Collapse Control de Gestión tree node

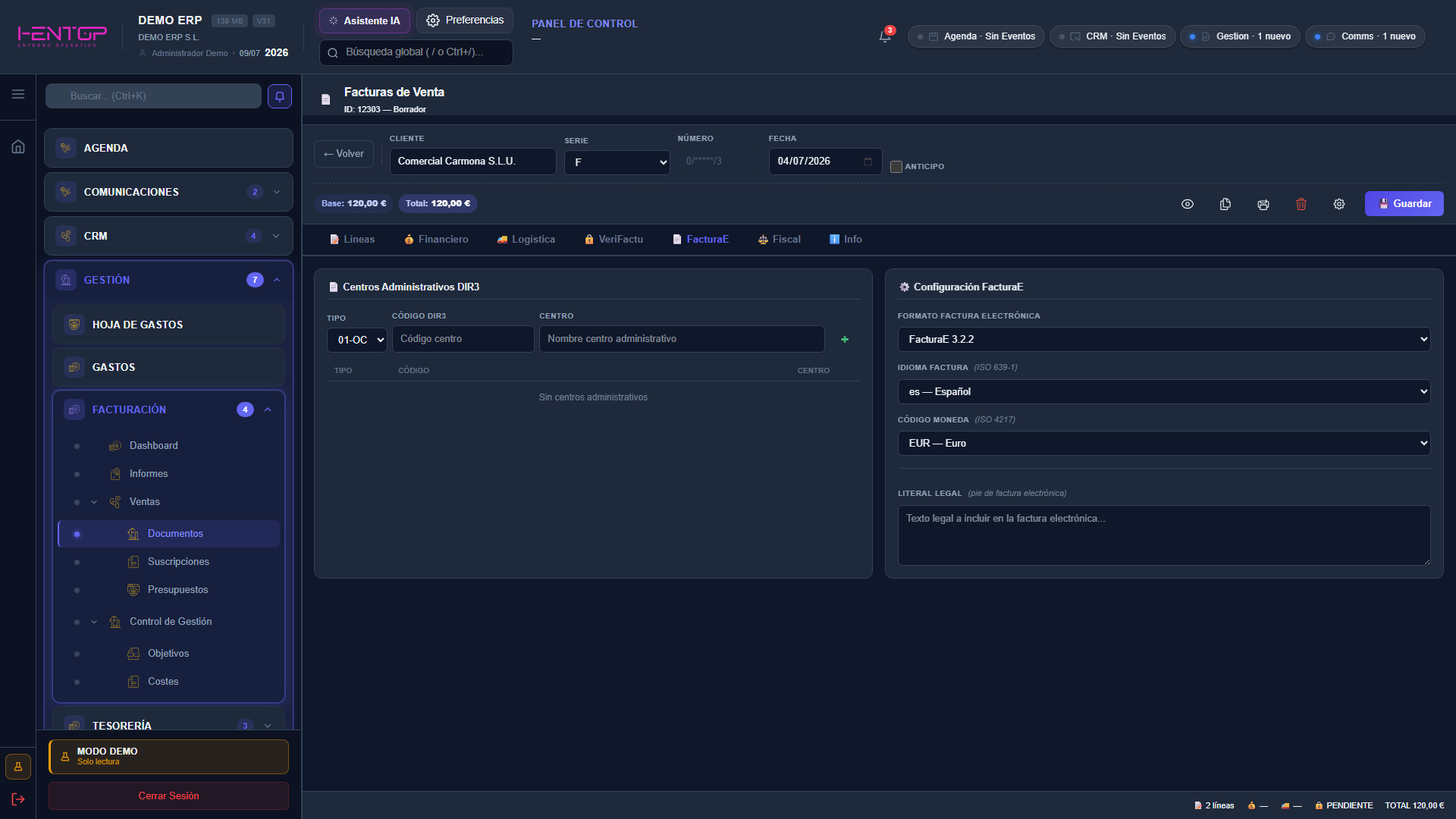pos(94,622)
